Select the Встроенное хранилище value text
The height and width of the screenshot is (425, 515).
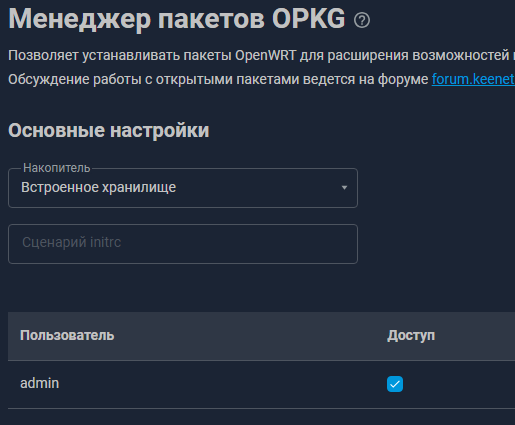point(98,187)
